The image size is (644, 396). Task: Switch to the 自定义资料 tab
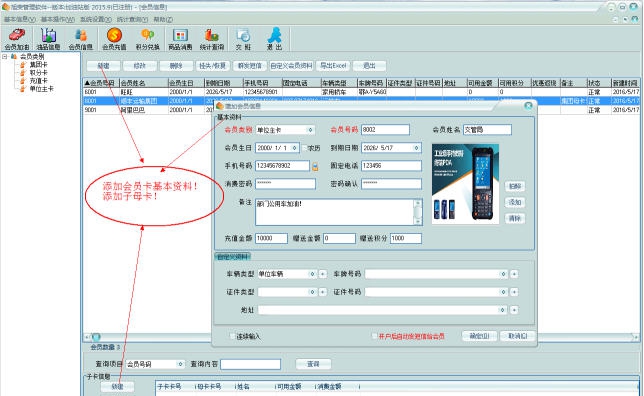(x=232, y=257)
